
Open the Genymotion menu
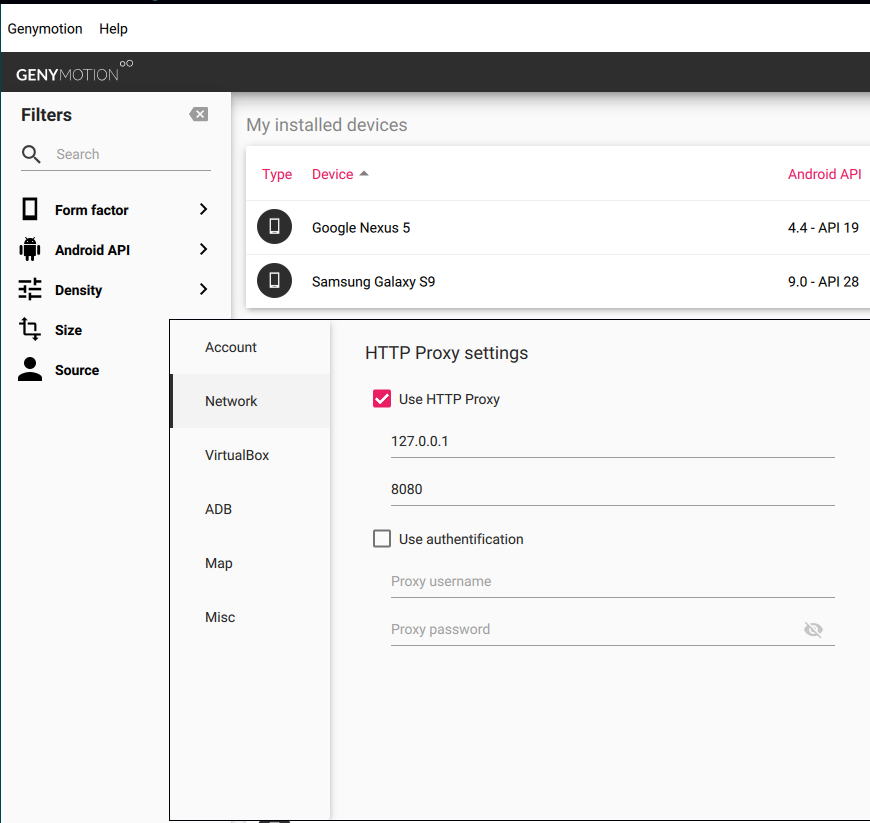tap(45, 29)
